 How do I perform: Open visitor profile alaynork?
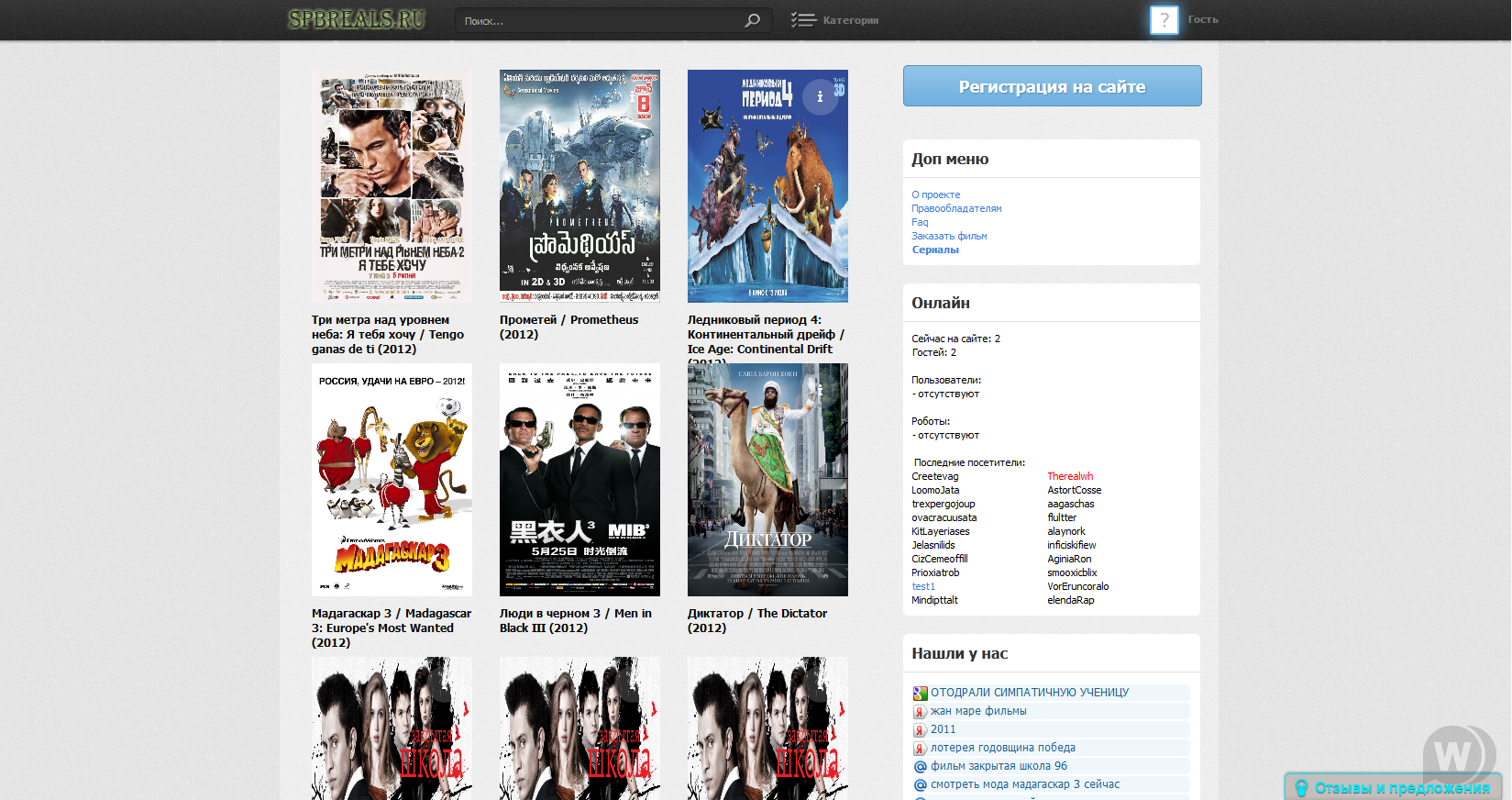[x=1066, y=531]
